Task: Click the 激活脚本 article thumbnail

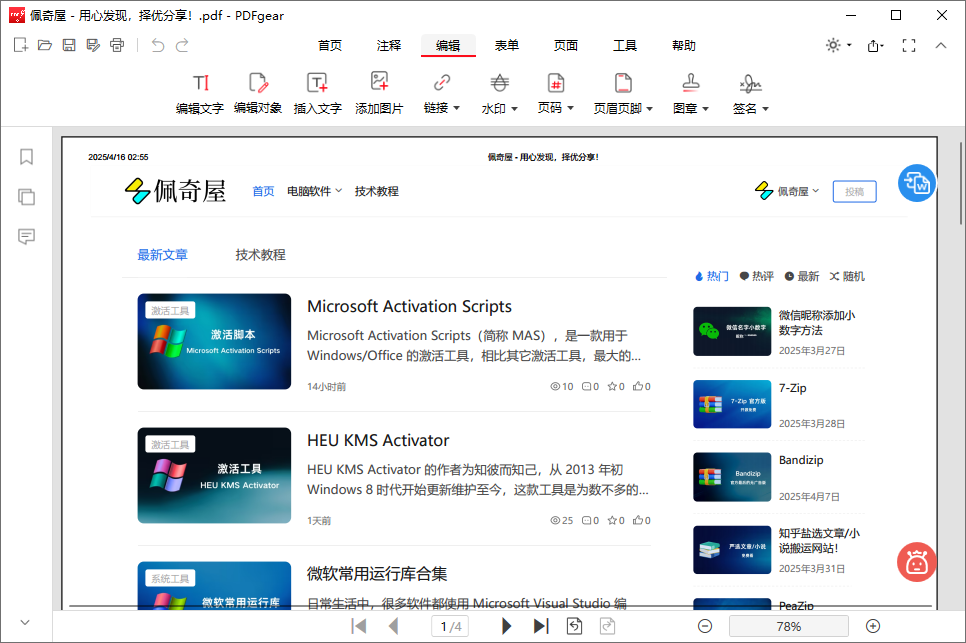Action: point(214,341)
